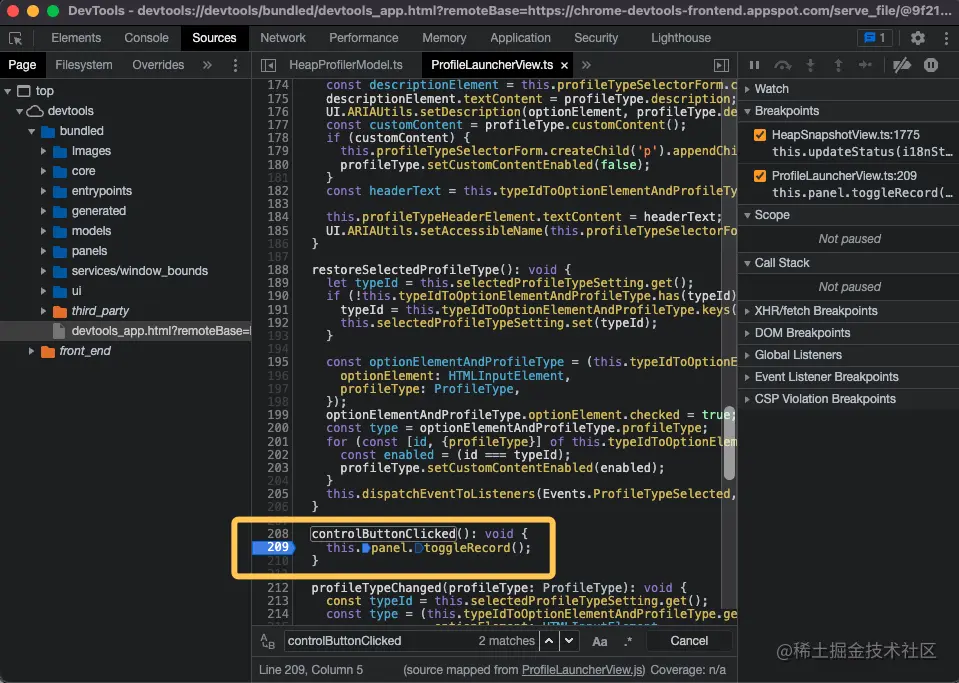Expand the entrypoints folder
The image size is (959, 683).
[43, 191]
